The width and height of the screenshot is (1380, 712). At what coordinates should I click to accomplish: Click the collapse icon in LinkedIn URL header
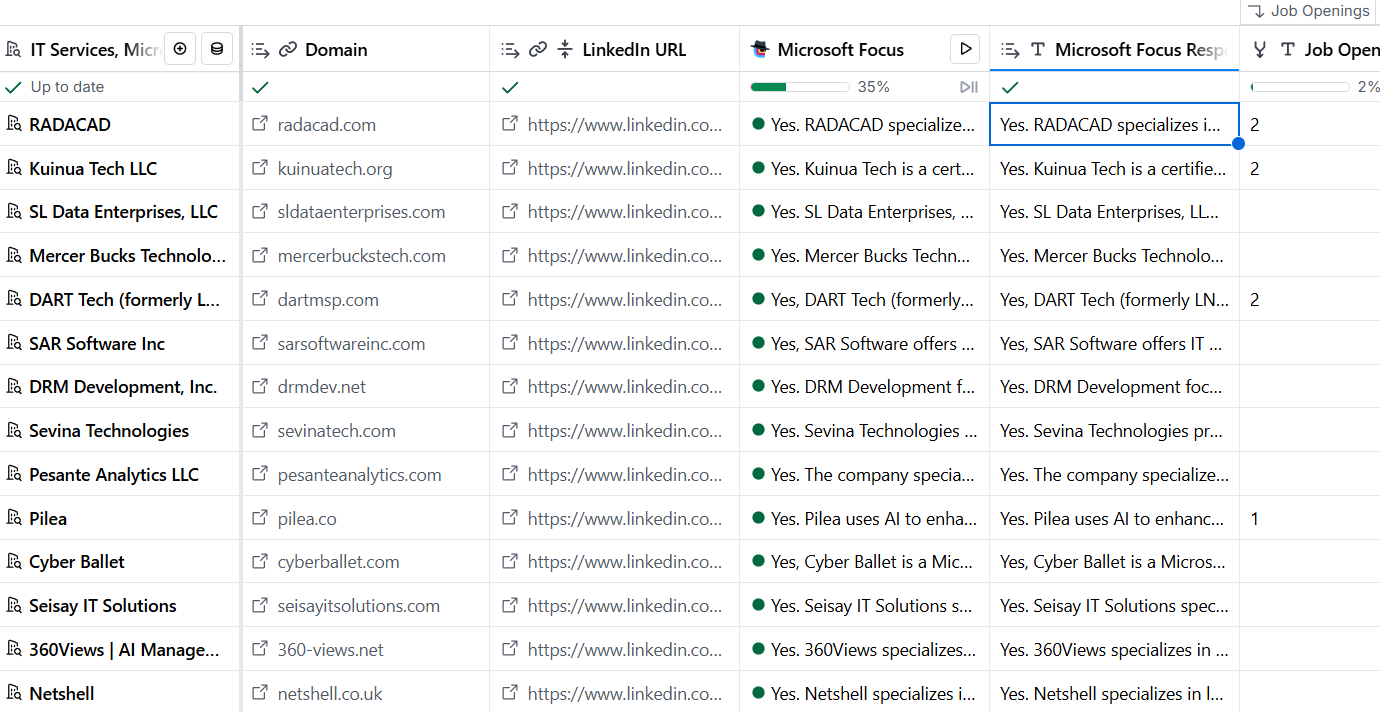pyautogui.click(x=565, y=49)
